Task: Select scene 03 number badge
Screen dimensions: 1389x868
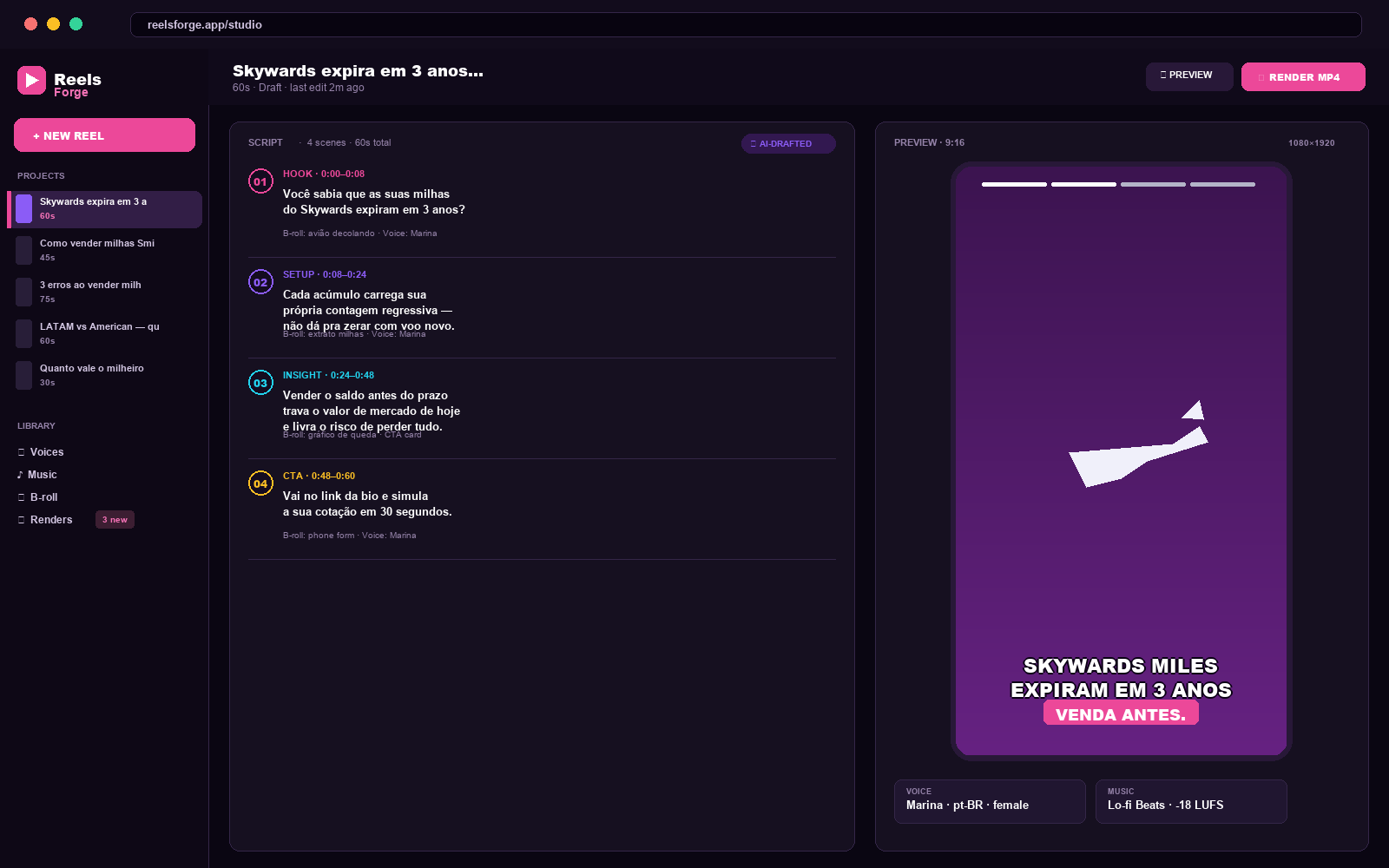Action: [260, 383]
